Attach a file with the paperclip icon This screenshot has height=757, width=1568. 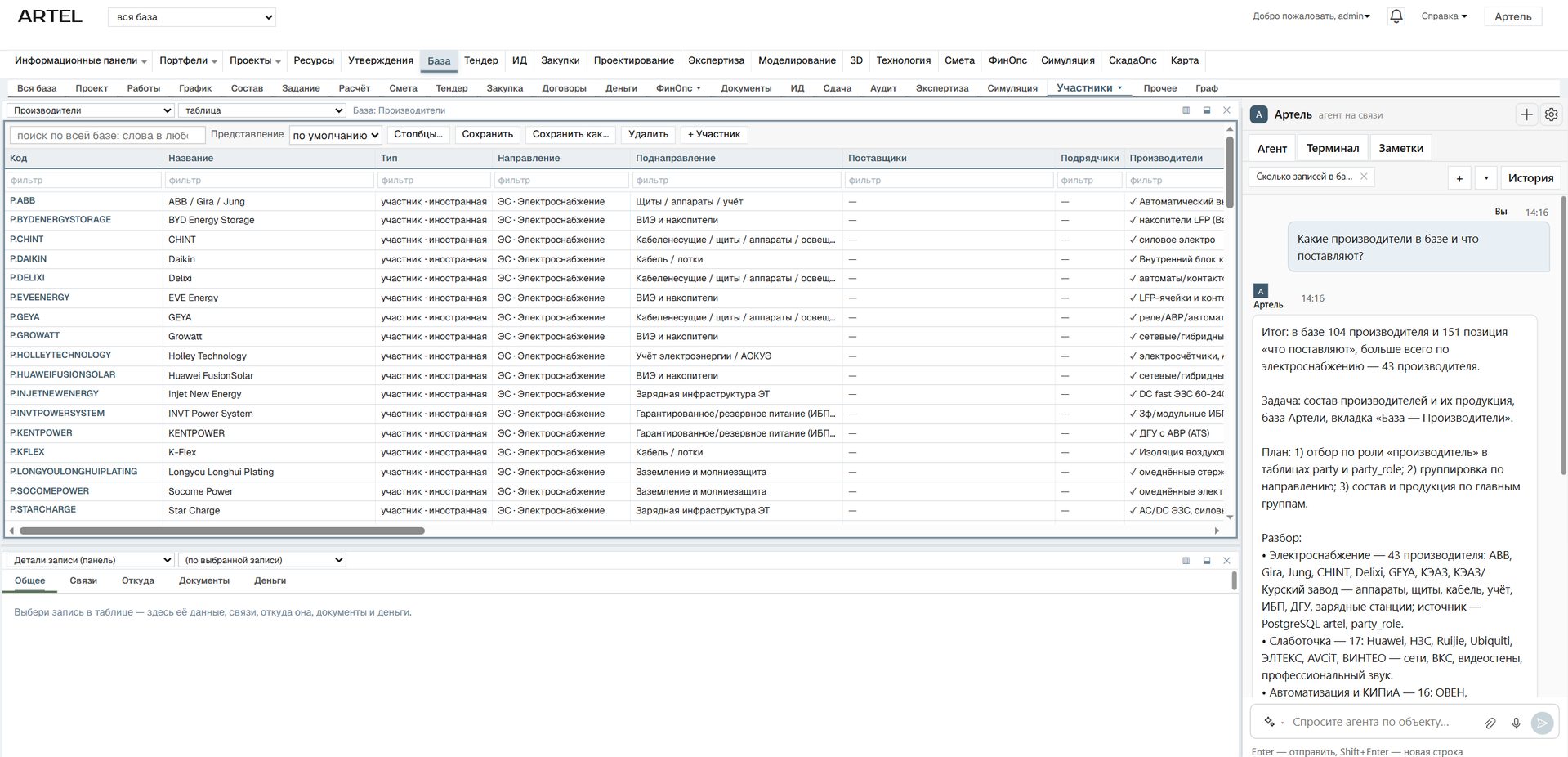[1490, 723]
